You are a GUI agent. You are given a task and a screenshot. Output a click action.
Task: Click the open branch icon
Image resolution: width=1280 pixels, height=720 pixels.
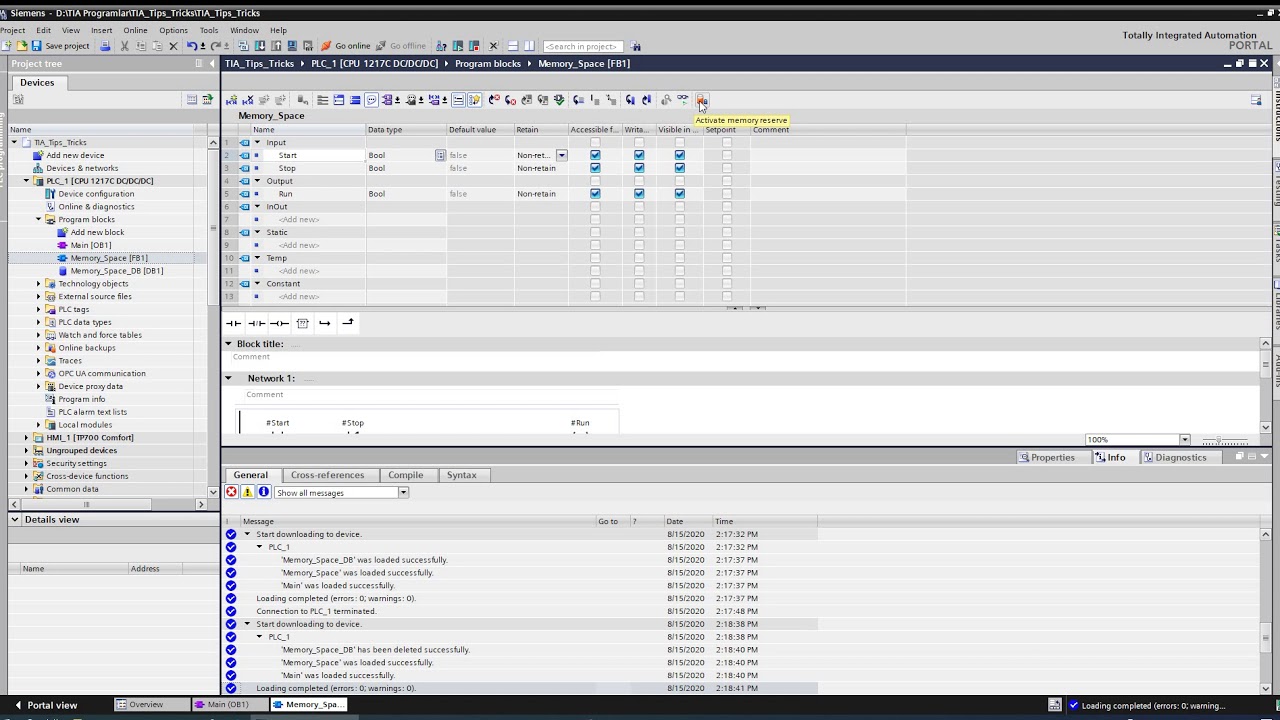point(325,323)
